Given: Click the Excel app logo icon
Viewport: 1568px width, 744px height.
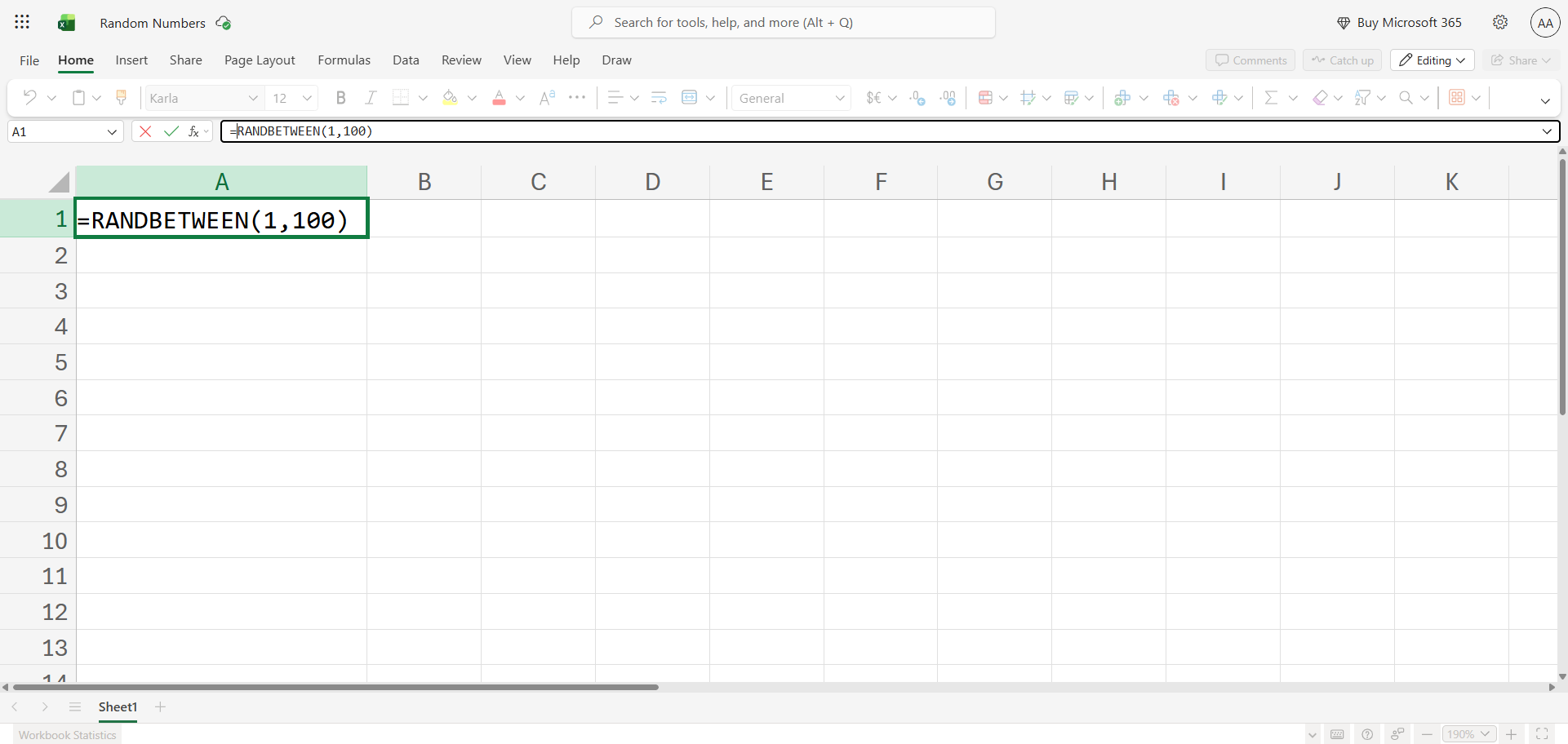Looking at the screenshot, I should (66, 23).
